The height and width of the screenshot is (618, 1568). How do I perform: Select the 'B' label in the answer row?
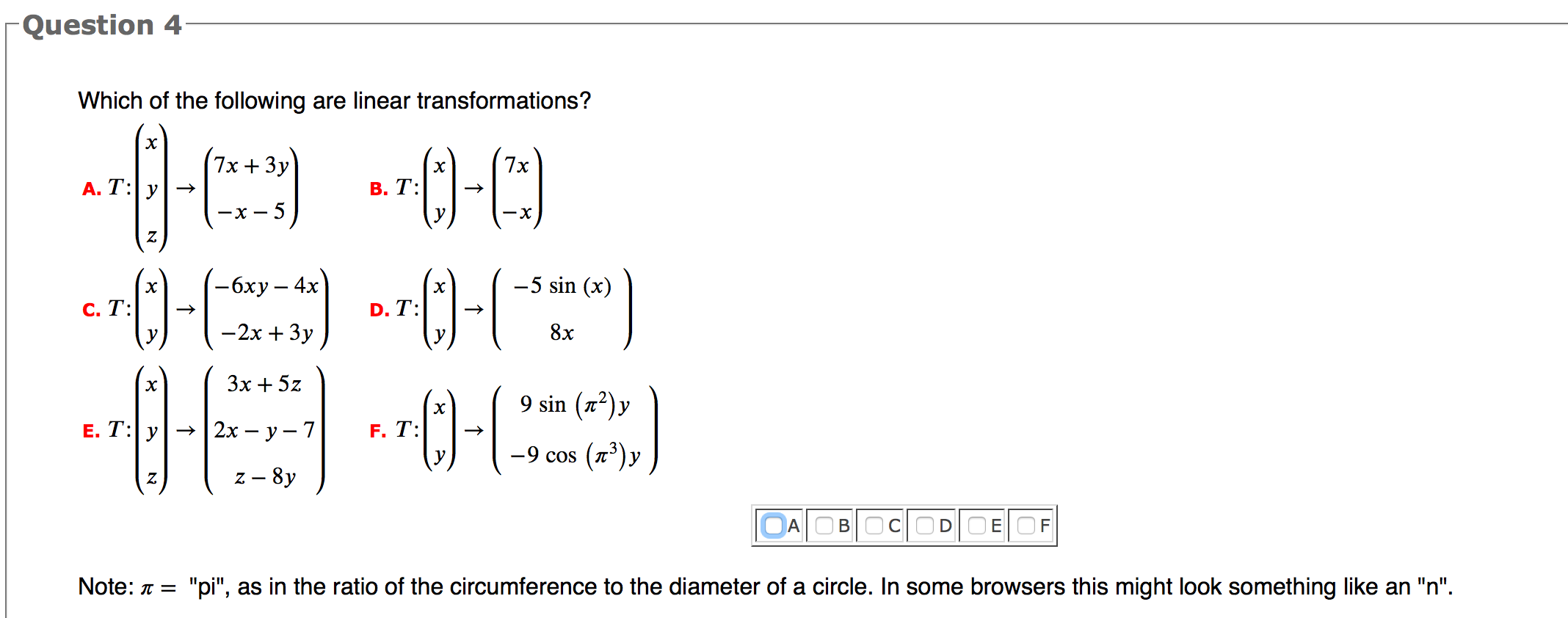[844, 526]
